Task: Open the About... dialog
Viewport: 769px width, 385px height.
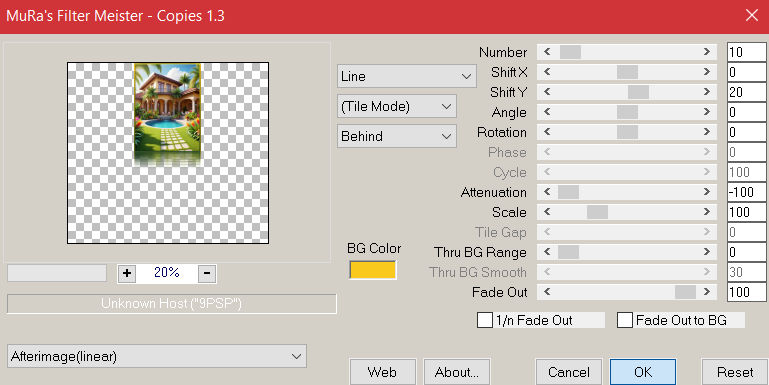Action: tap(457, 372)
